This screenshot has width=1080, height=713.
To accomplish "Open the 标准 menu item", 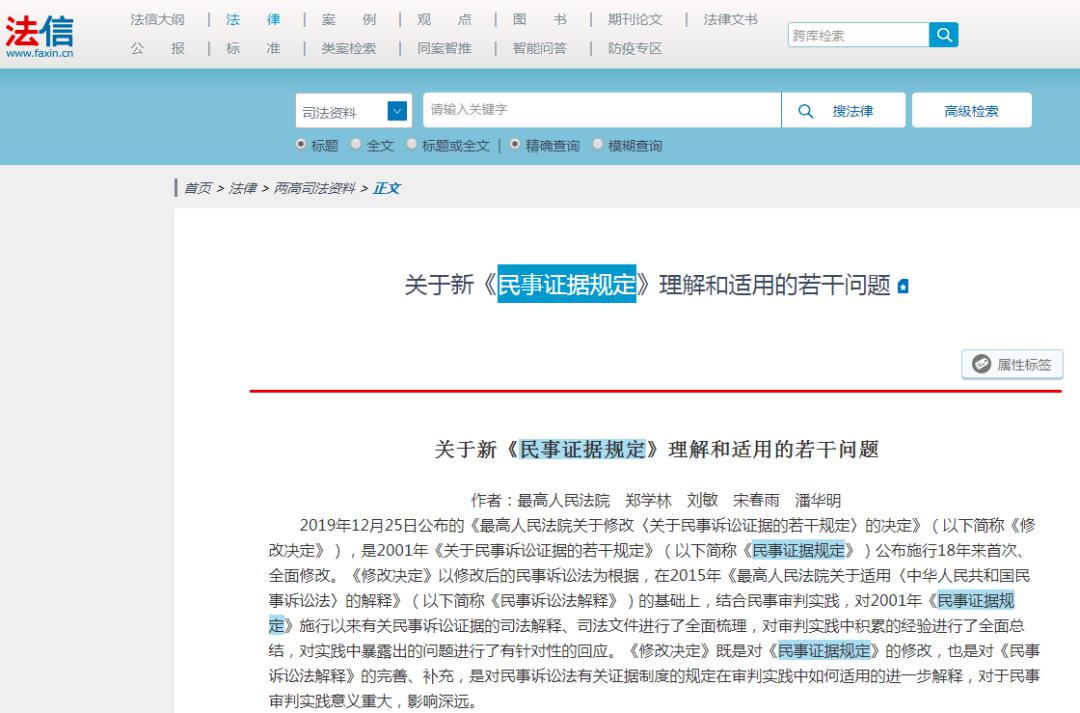I will pyautogui.click(x=253, y=48).
